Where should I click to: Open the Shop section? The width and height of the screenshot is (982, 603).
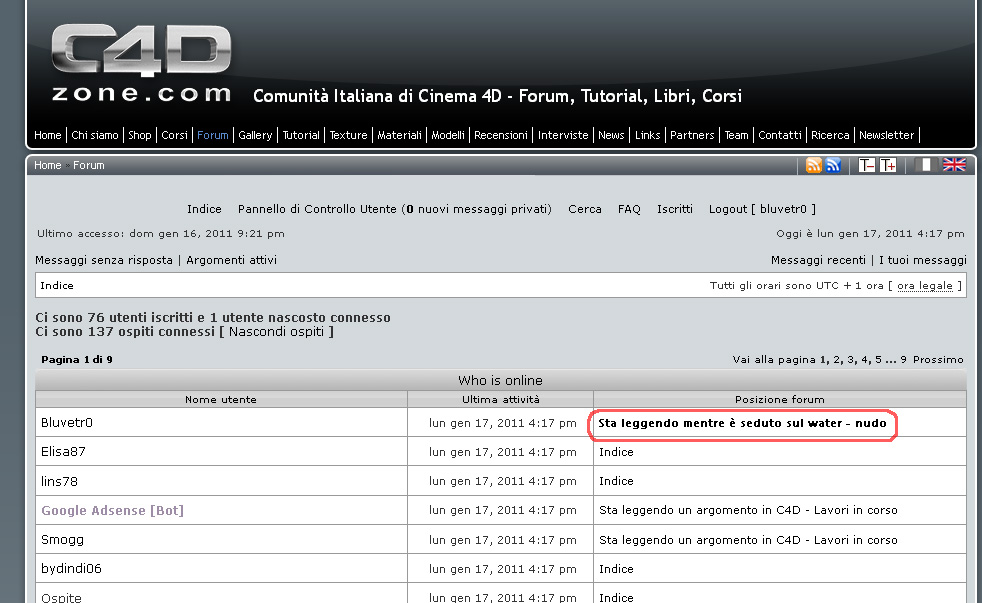pyautogui.click(x=140, y=135)
